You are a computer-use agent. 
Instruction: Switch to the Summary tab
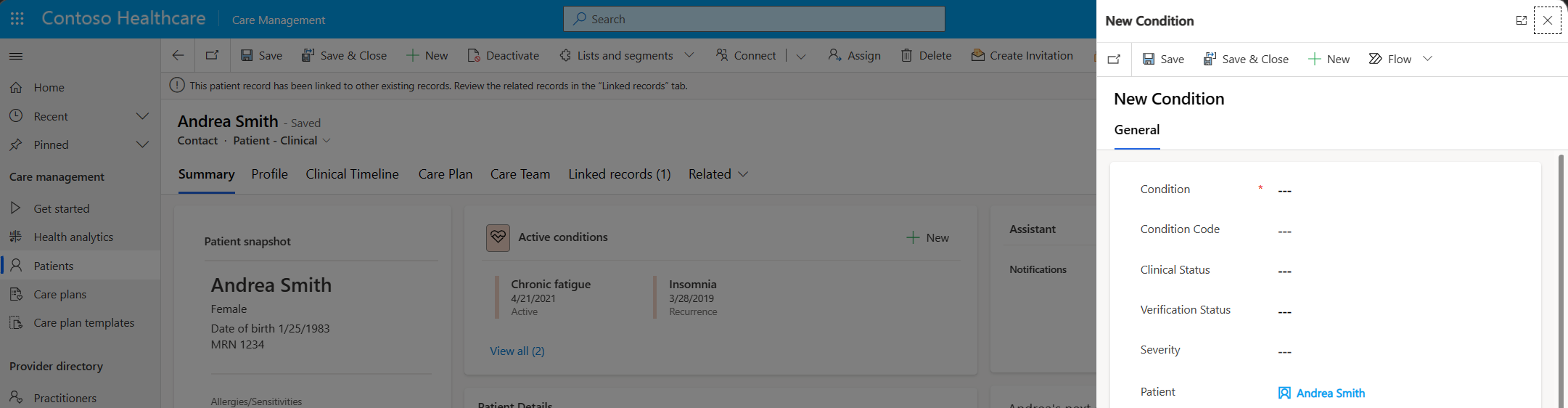tap(206, 174)
